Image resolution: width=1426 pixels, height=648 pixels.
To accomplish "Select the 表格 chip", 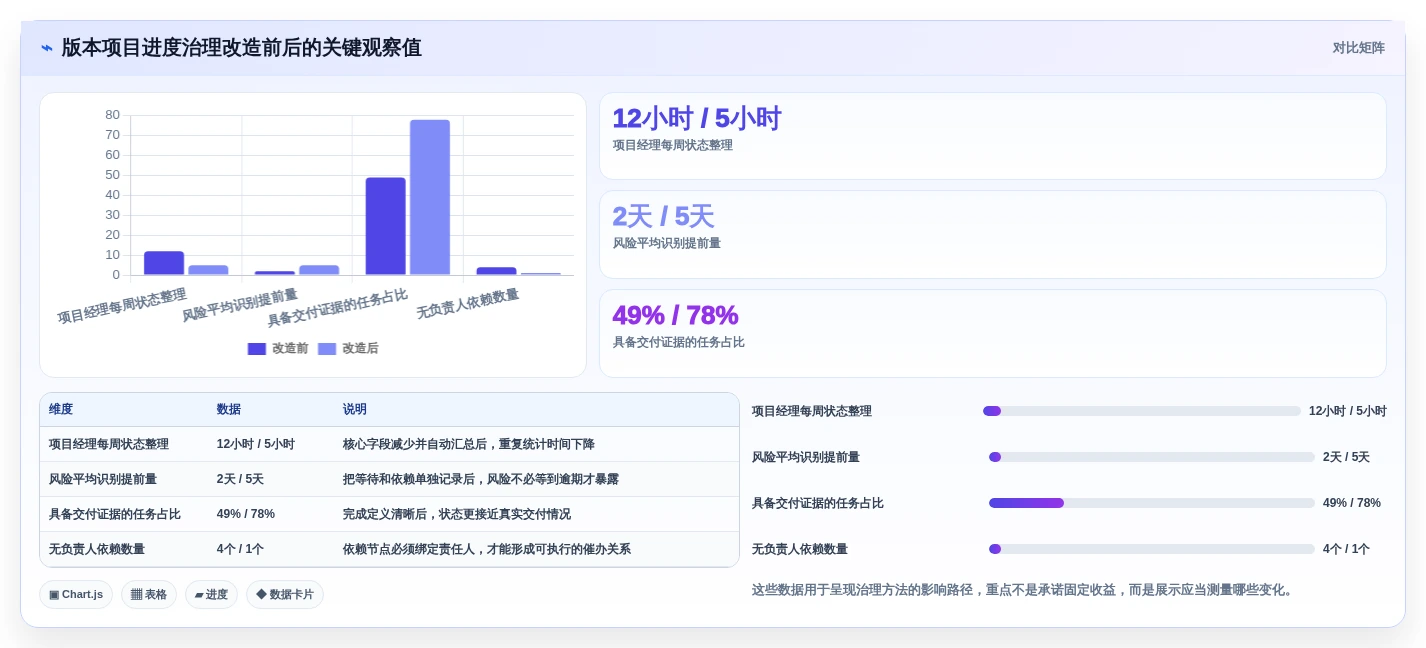I will 149,594.
